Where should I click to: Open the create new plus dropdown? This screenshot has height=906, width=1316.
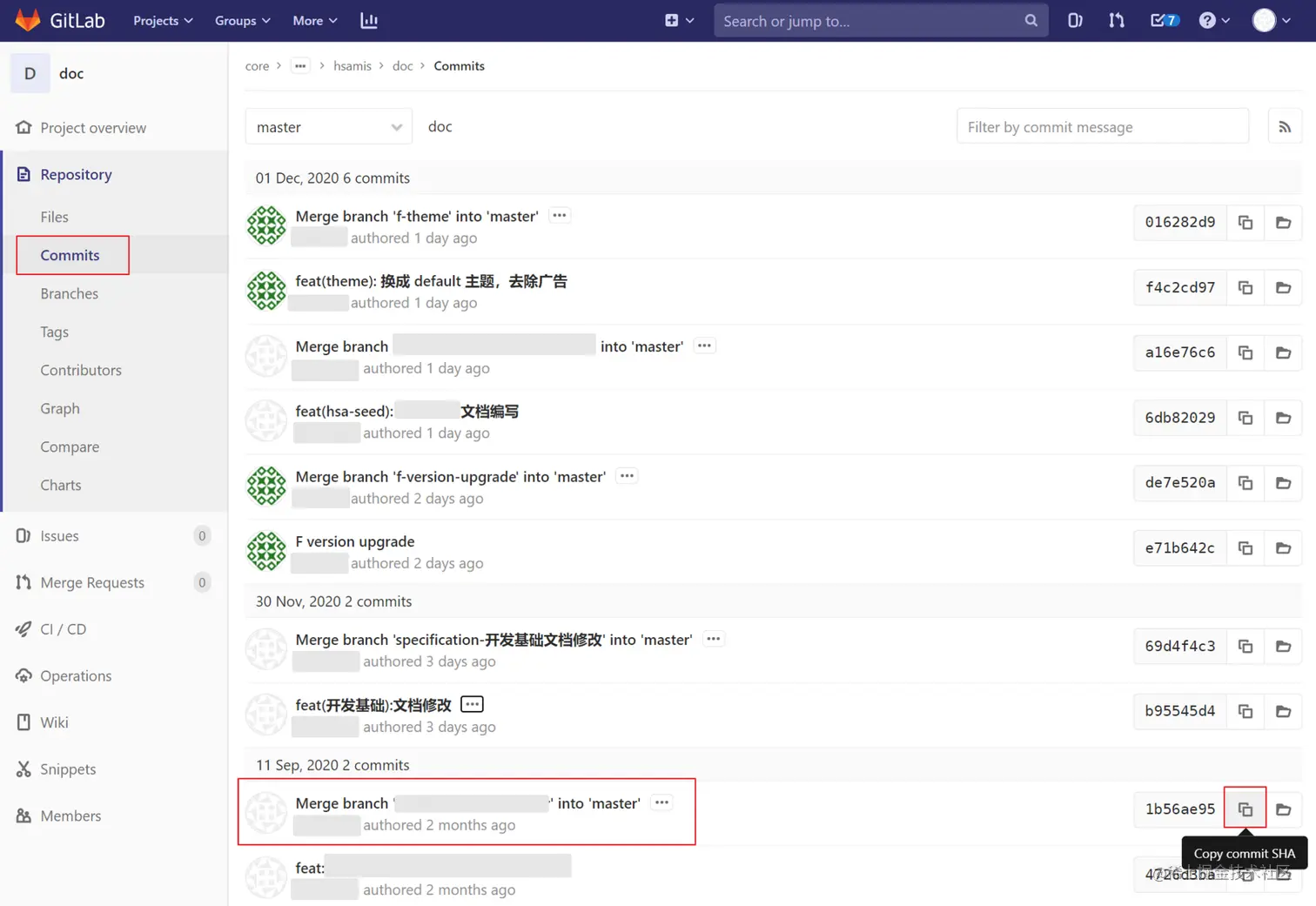[x=679, y=21]
